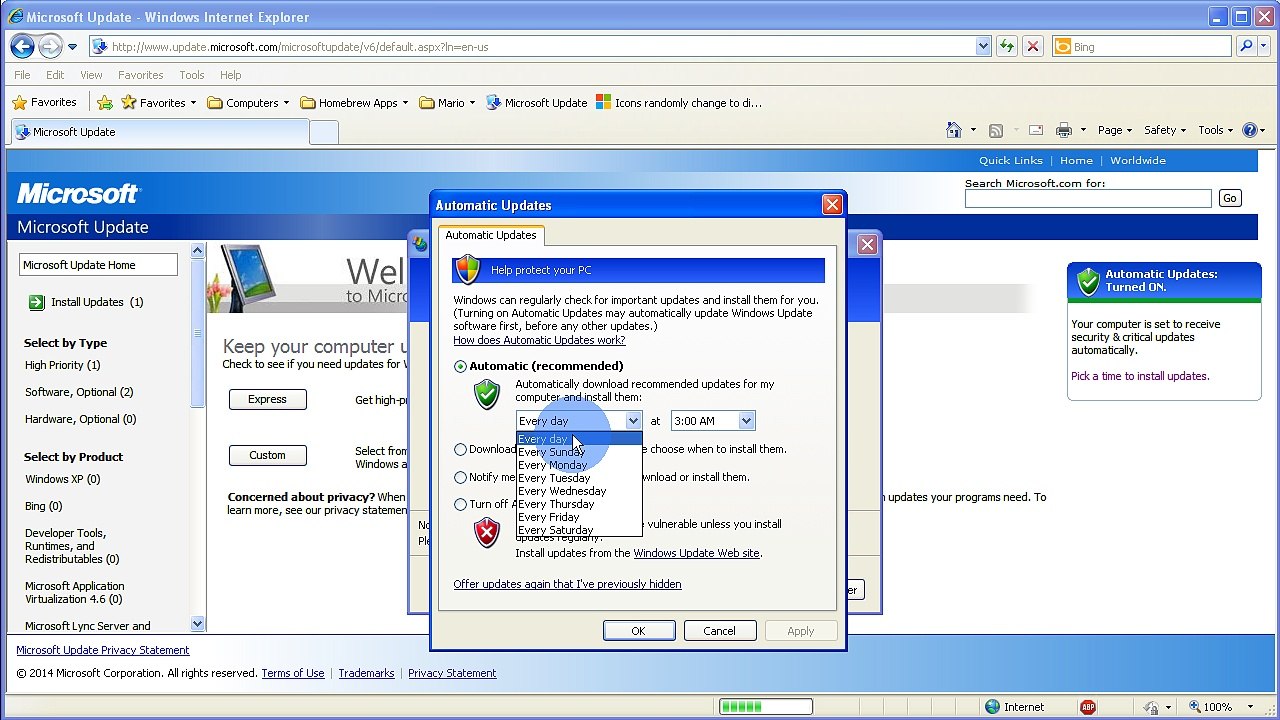Click OK in Automatic Updates dialog
Image resolution: width=1280 pixels, height=720 pixels.
[638, 631]
